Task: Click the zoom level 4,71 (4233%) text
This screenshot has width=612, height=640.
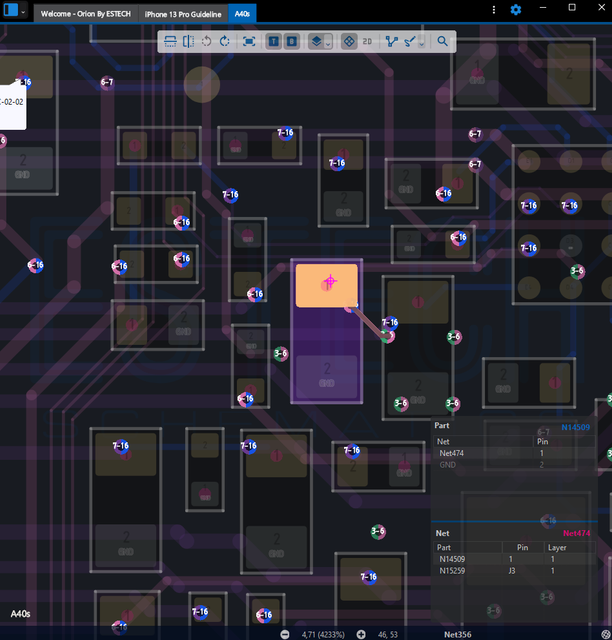Action: 323,635
